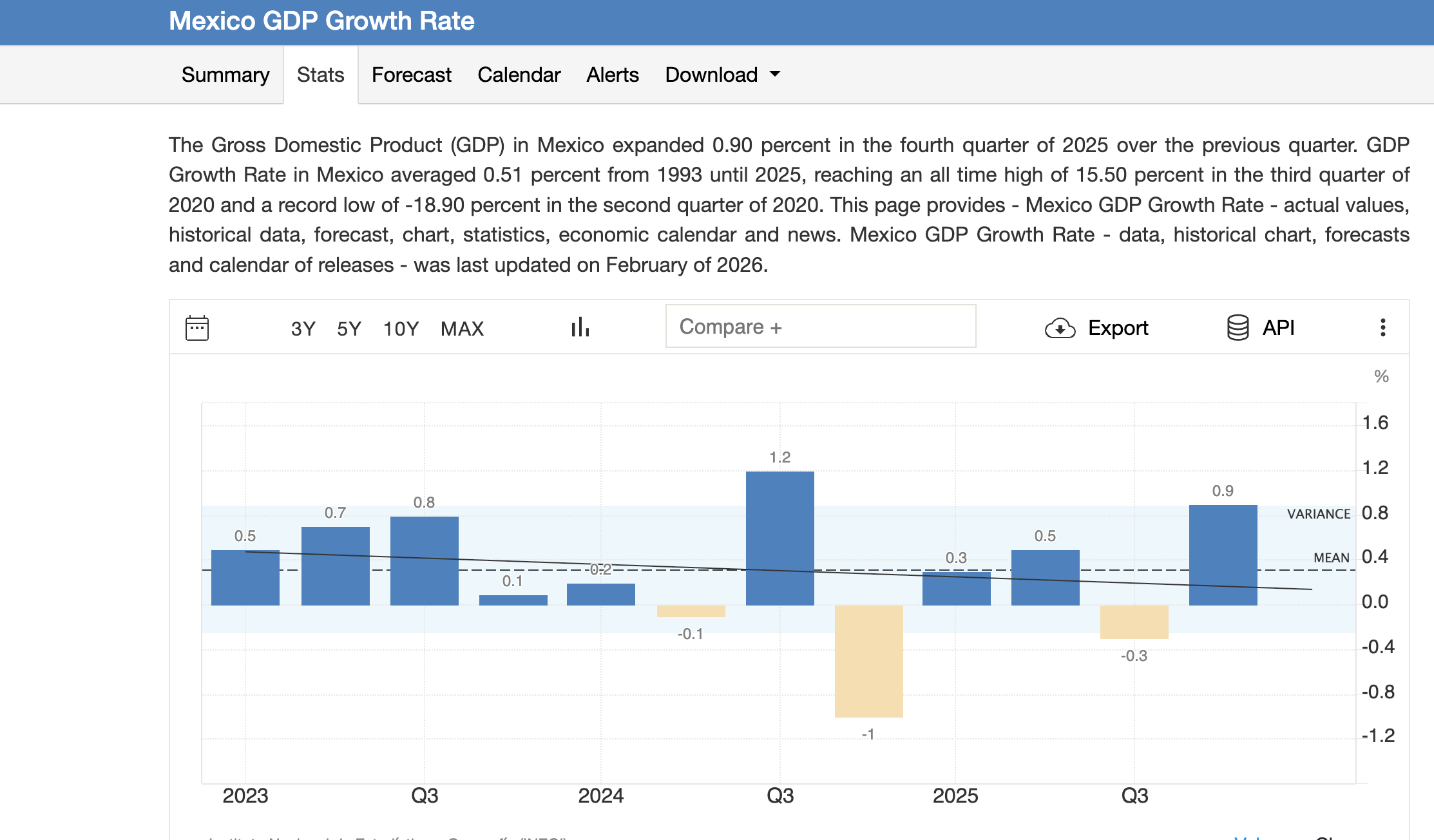Select the 3Y time range

tap(303, 329)
